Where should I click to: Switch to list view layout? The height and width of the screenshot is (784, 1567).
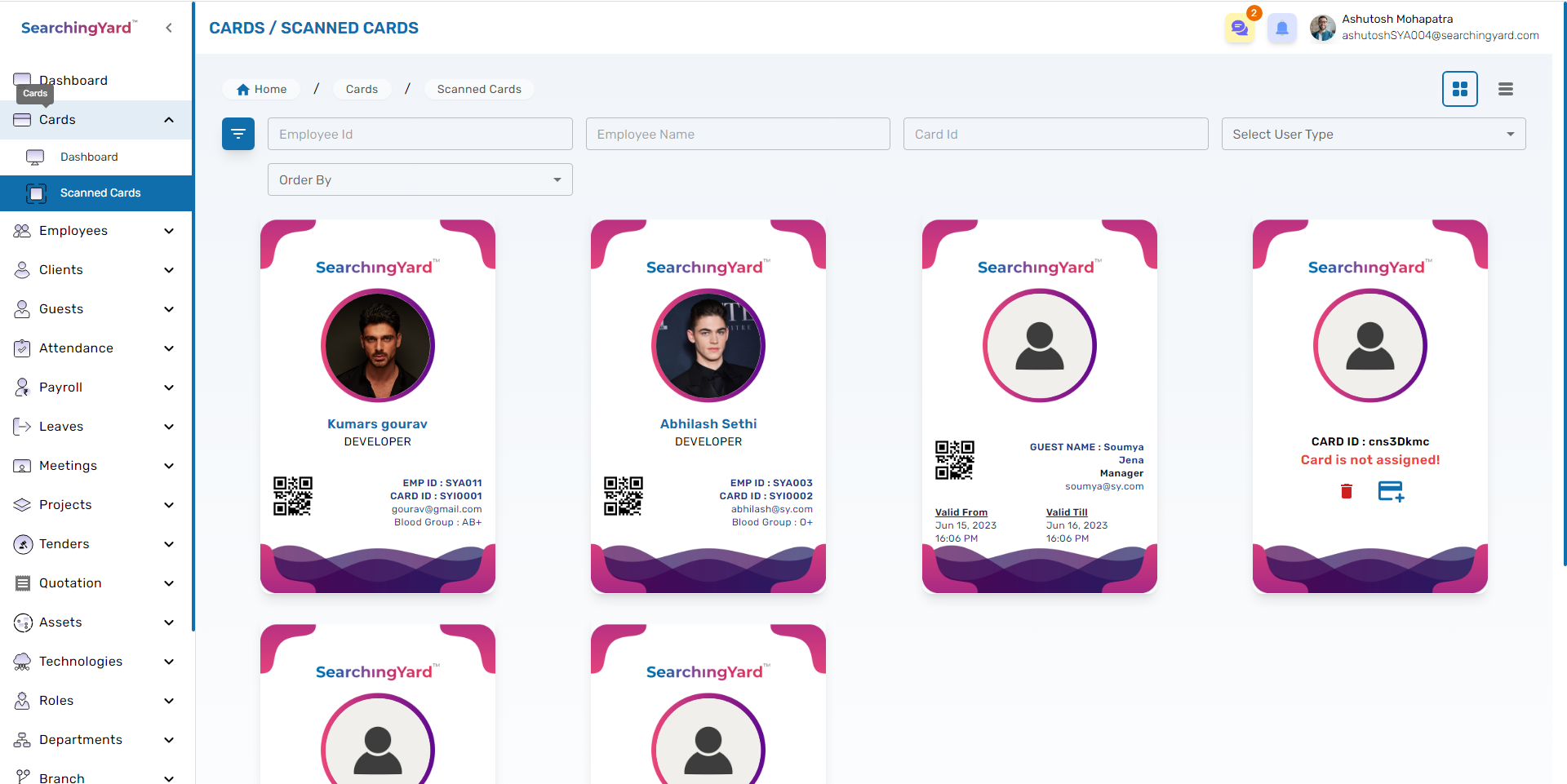point(1506,89)
